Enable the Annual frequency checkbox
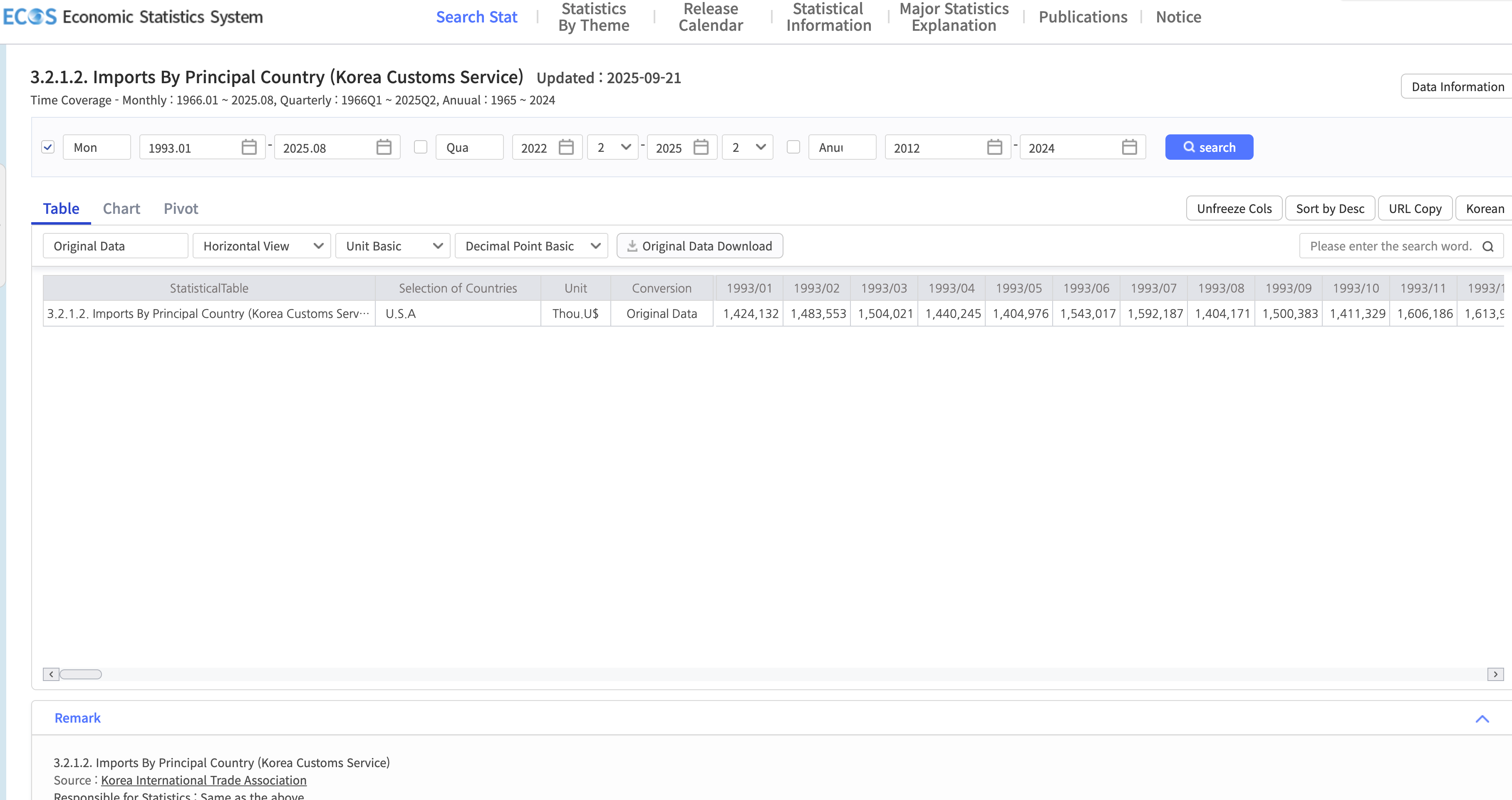This screenshot has width=1512, height=800. pos(793,147)
